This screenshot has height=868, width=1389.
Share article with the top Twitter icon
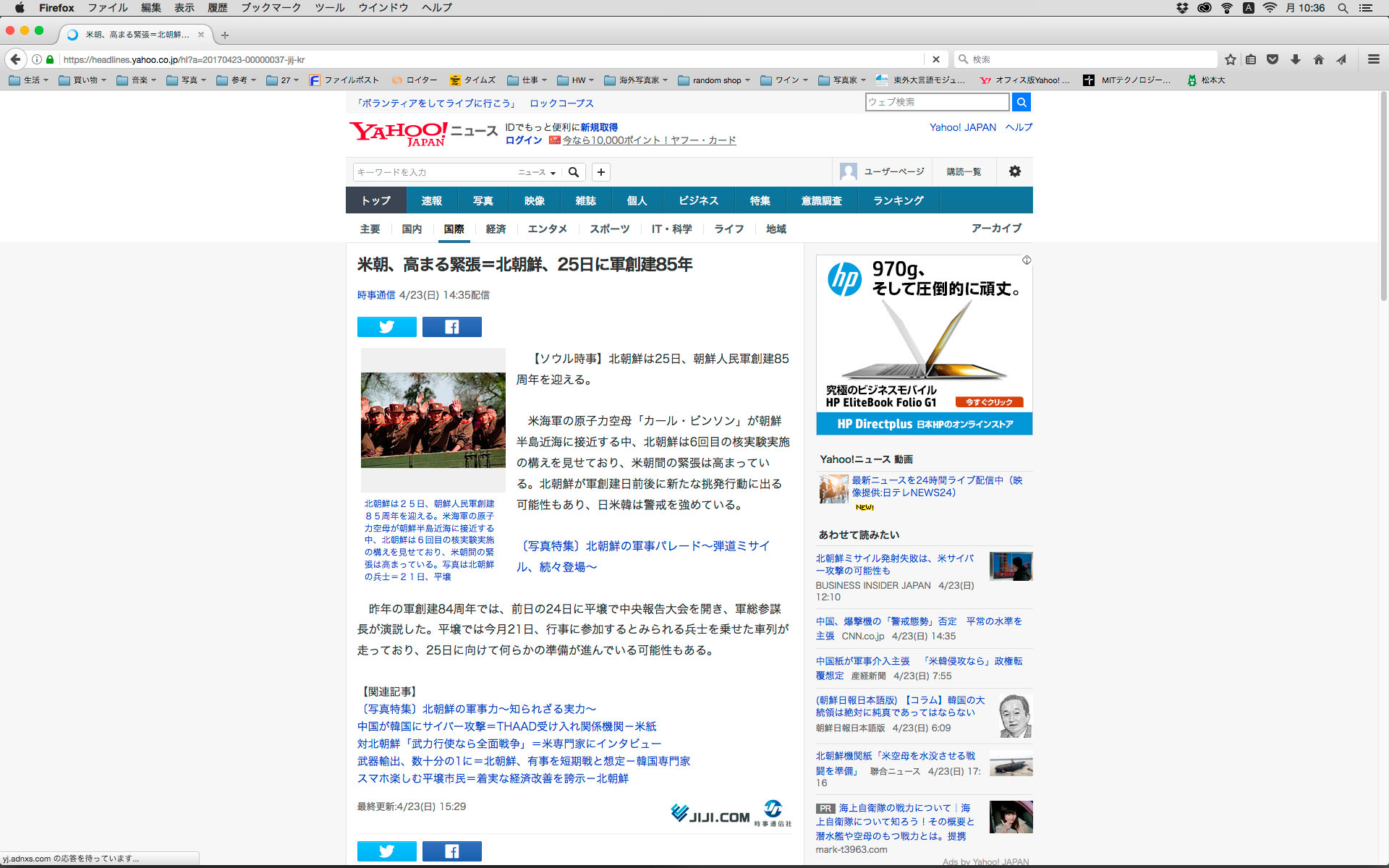pyautogui.click(x=386, y=327)
